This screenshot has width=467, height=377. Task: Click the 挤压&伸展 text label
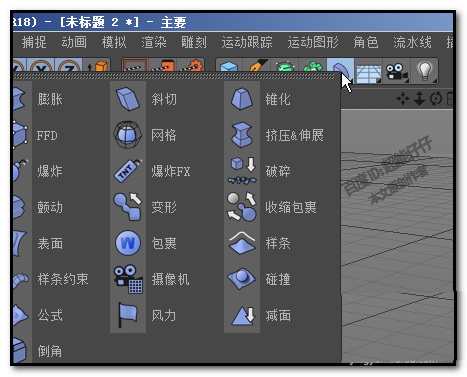click(x=295, y=135)
